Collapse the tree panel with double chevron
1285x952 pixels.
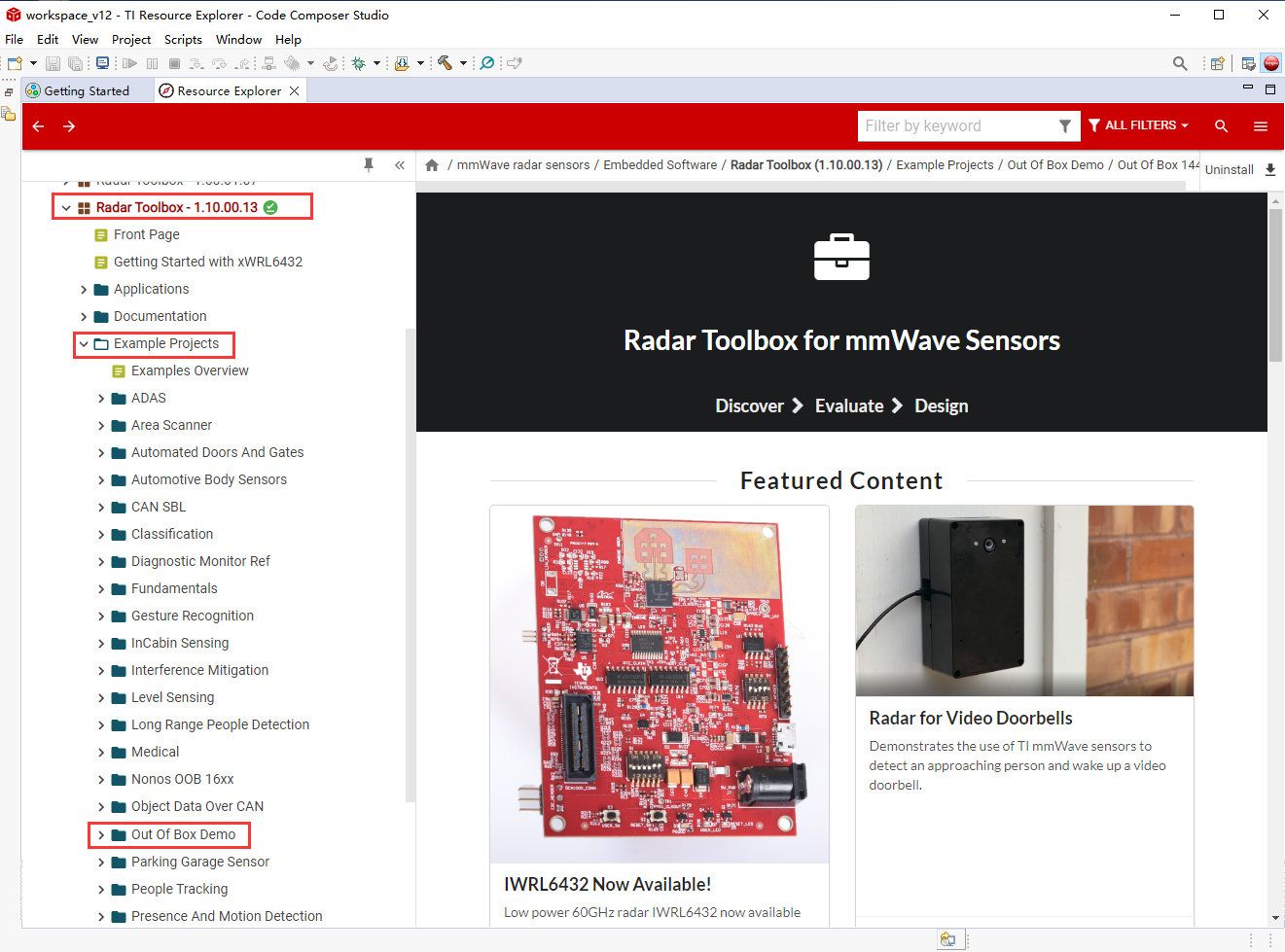point(400,165)
